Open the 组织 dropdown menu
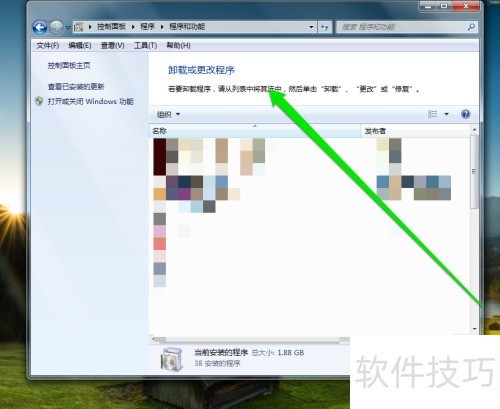The width and height of the screenshot is (500, 409). click(x=168, y=114)
